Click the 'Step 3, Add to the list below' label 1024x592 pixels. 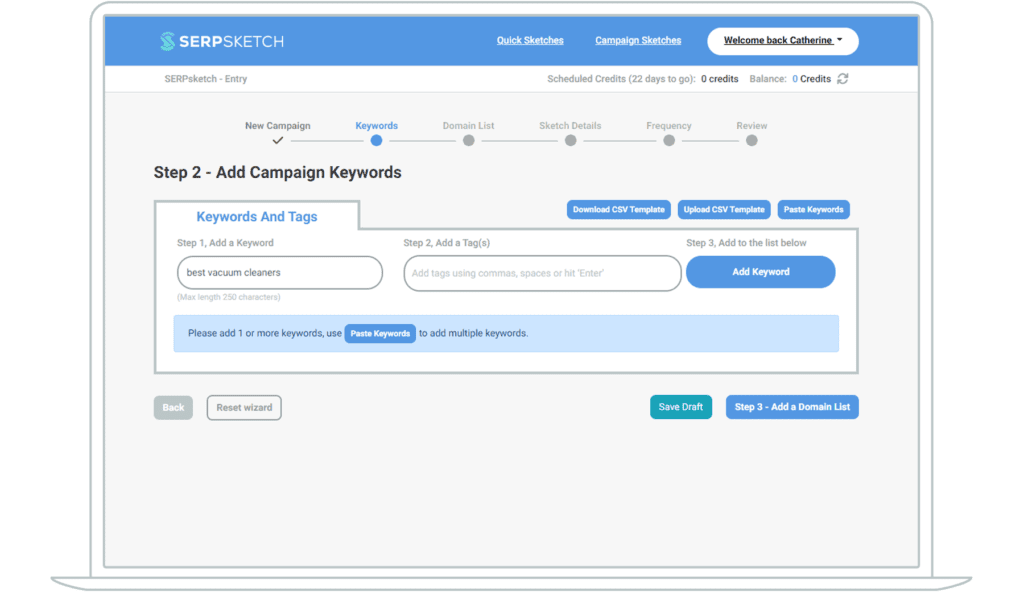[x=746, y=243]
